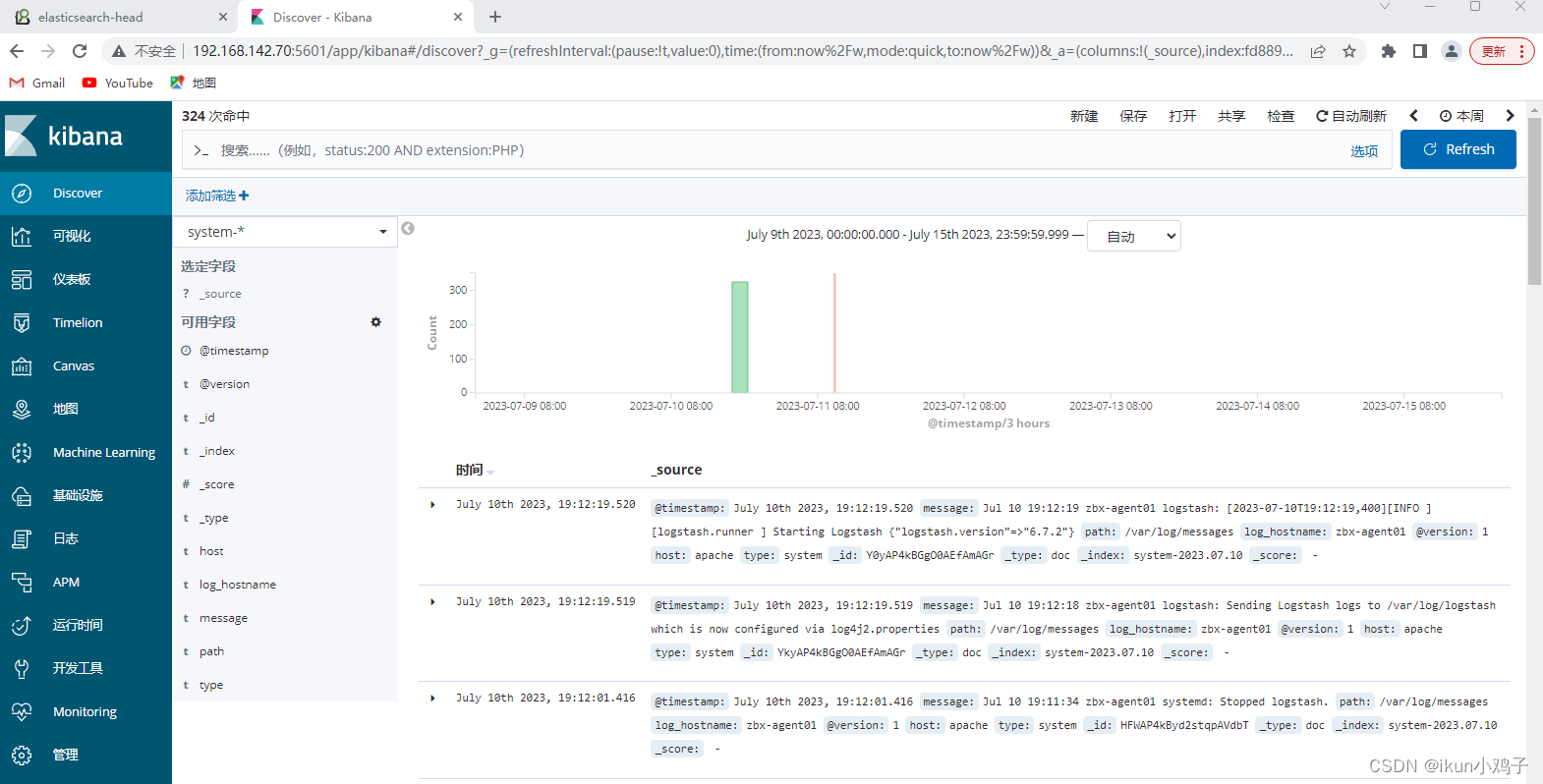
Task: Open the 开发工具 dev tools icon
Action: (22, 669)
